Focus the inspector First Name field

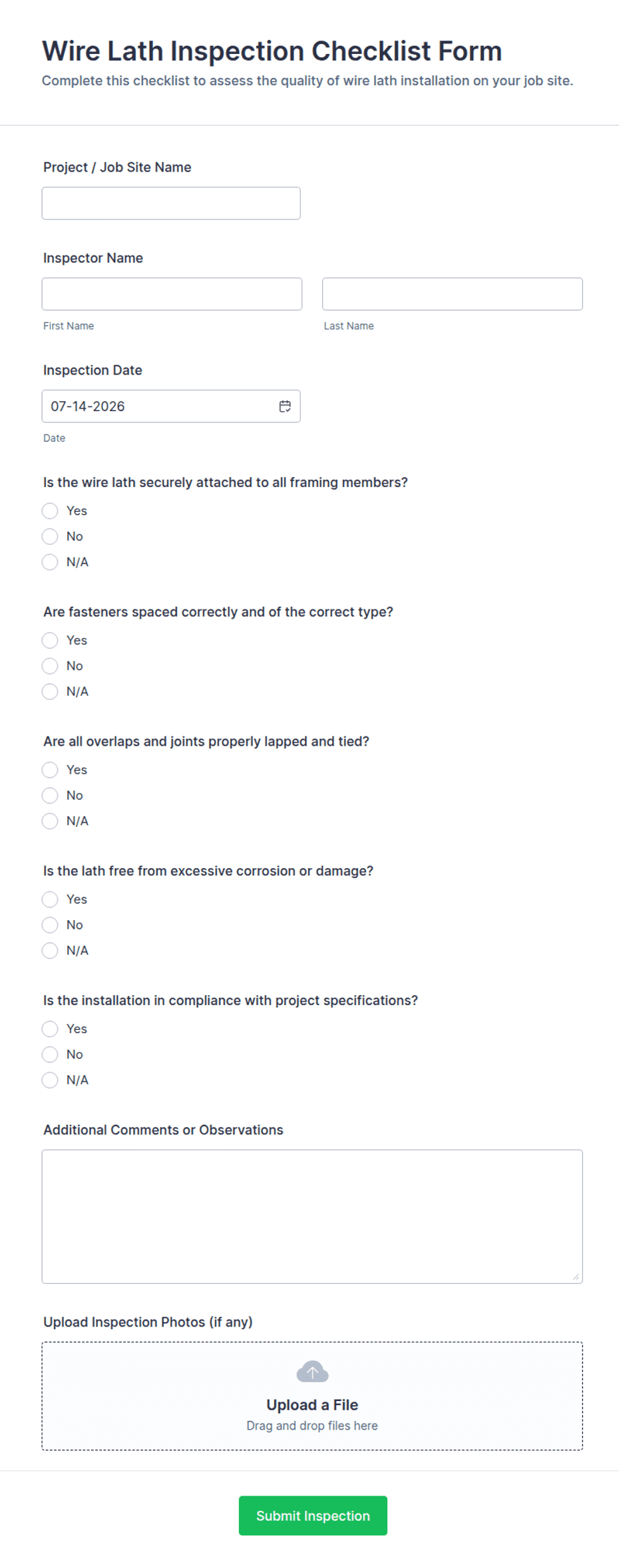[172, 294]
